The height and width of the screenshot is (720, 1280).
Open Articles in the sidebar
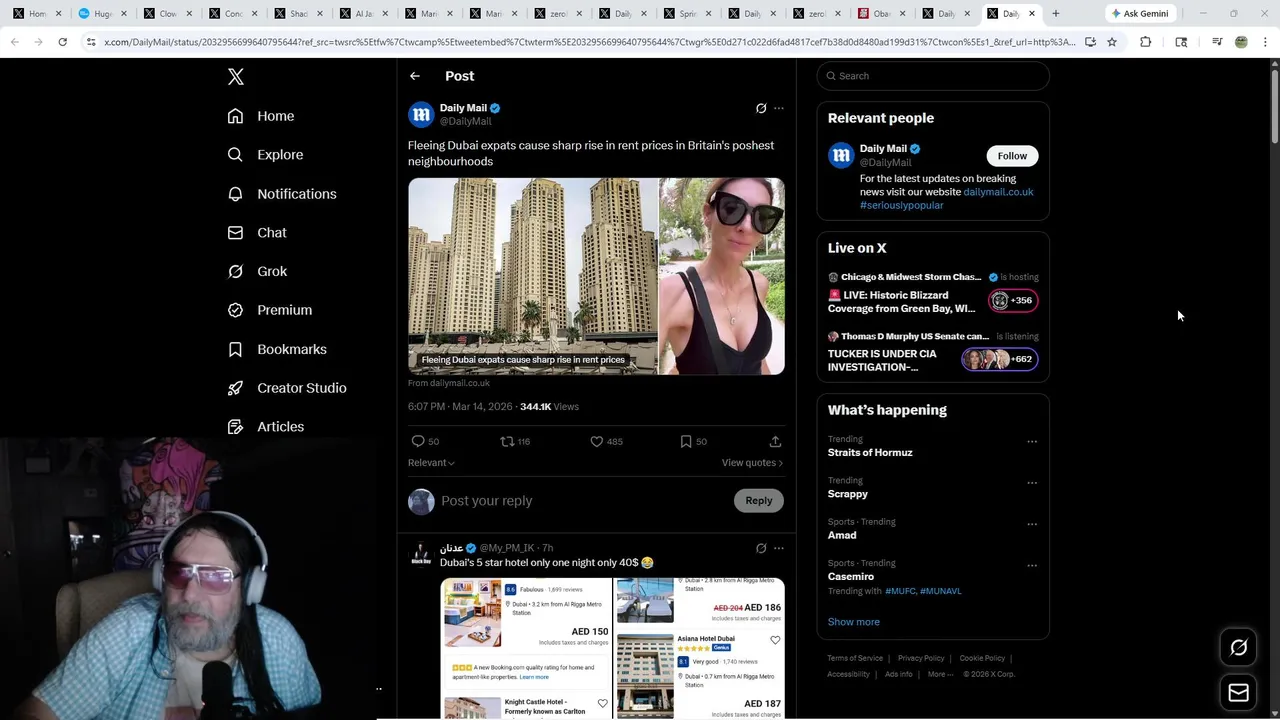pyautogui.click(x=266, y=427)
